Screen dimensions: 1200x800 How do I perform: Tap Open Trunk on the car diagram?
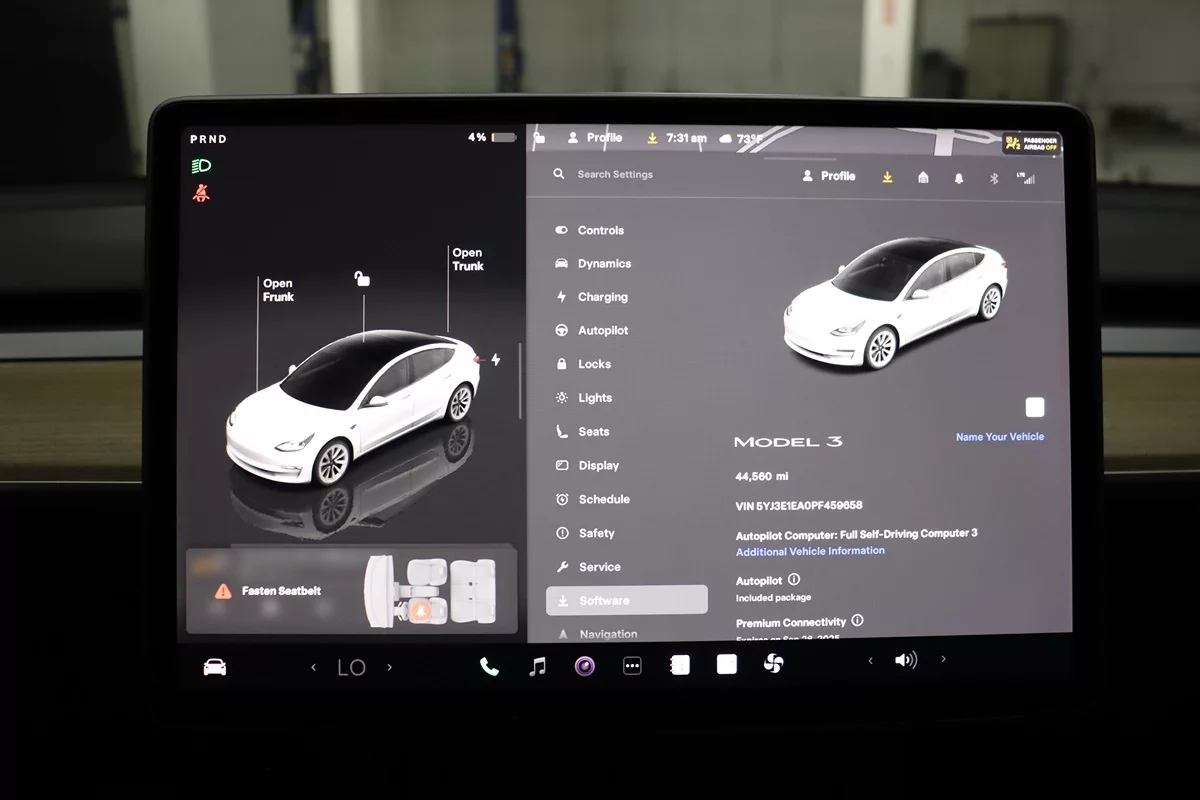[x=467, y=260]
